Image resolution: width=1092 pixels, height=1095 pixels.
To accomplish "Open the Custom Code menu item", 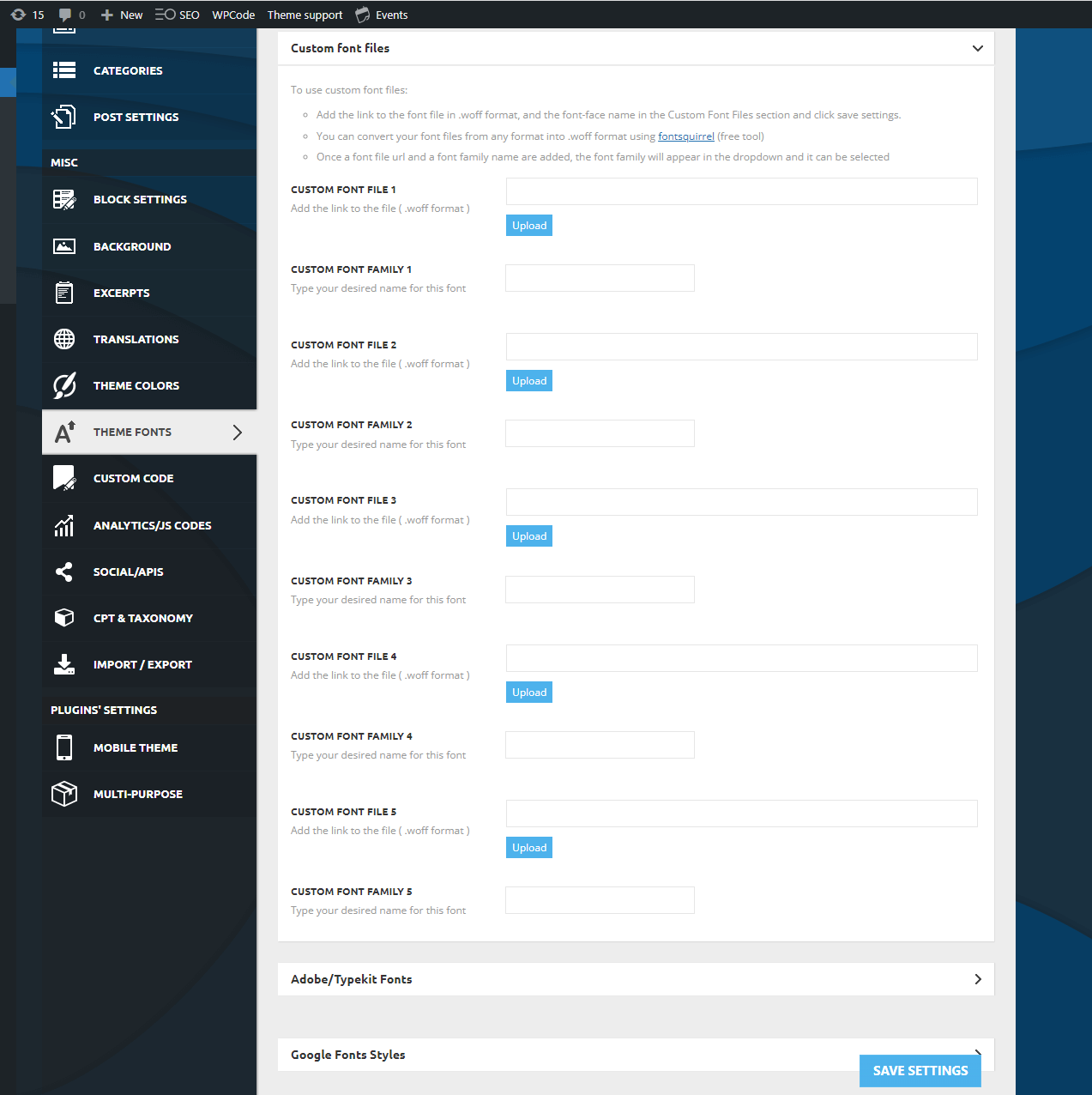I will (x=133, y=478).
